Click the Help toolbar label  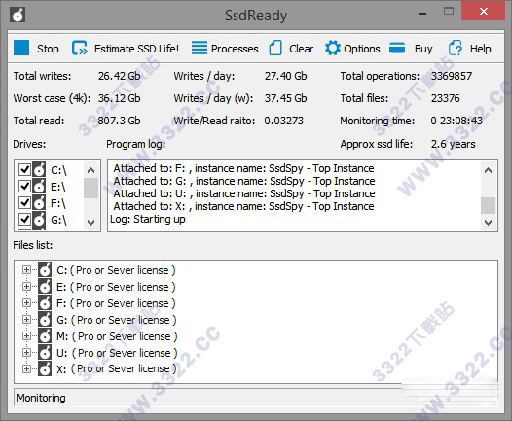[x=480, y=49]
